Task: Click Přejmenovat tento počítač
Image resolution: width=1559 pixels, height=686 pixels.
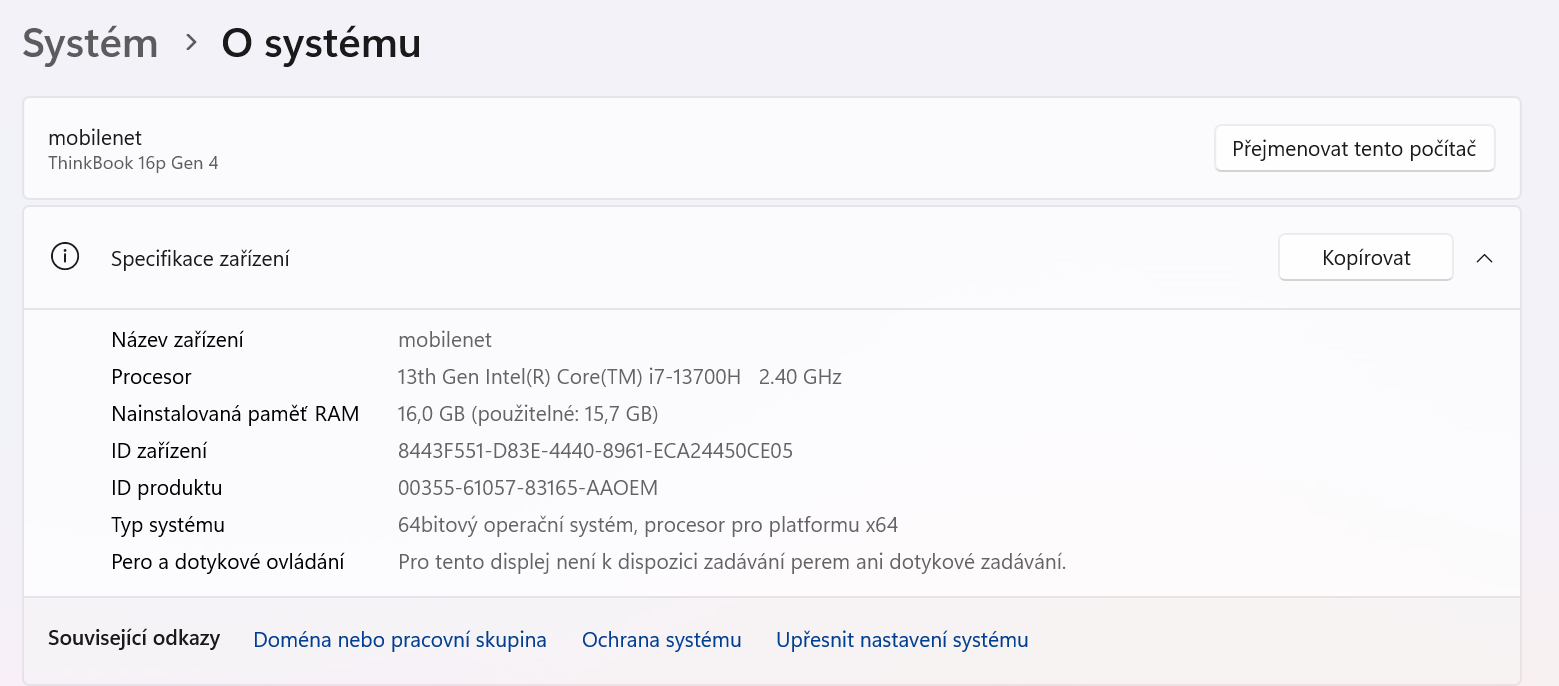Action: [x=1354, y=147]
